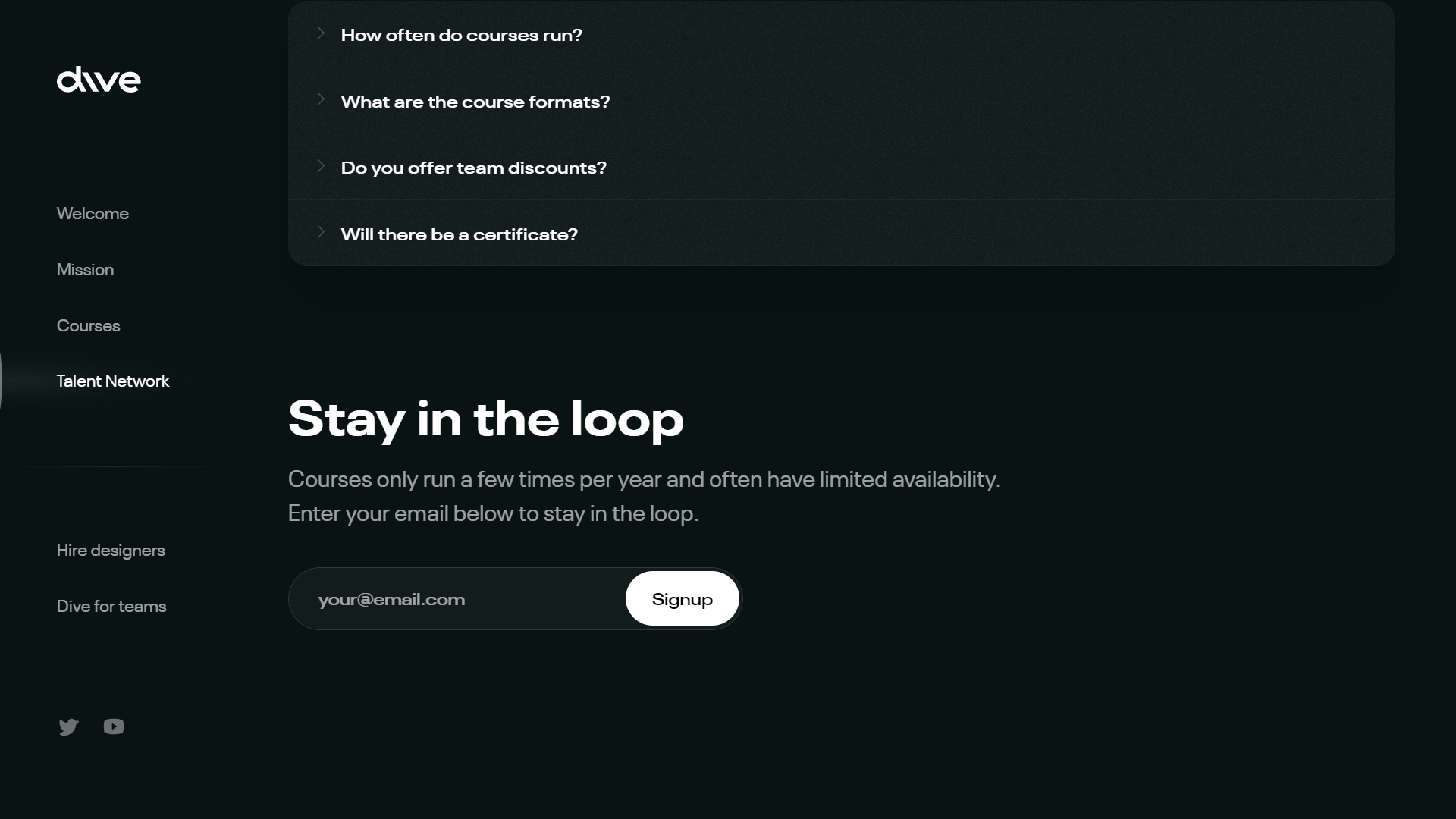Follow the Hire designers link
The image size is (1456, 819).
point(111,551)
